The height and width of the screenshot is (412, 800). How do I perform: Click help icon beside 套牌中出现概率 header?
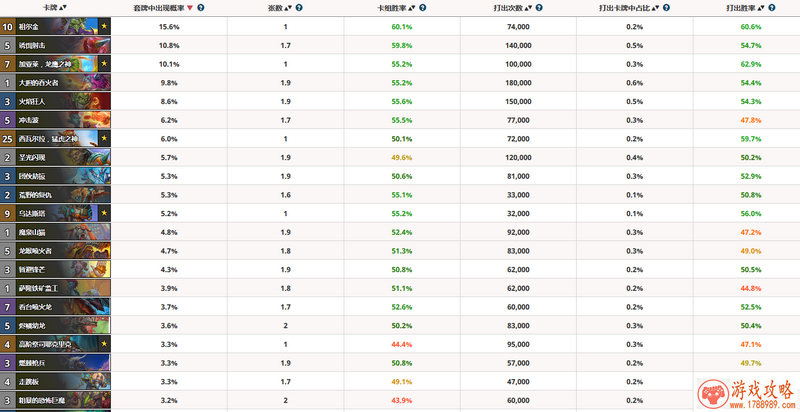(x=202, y=8)
